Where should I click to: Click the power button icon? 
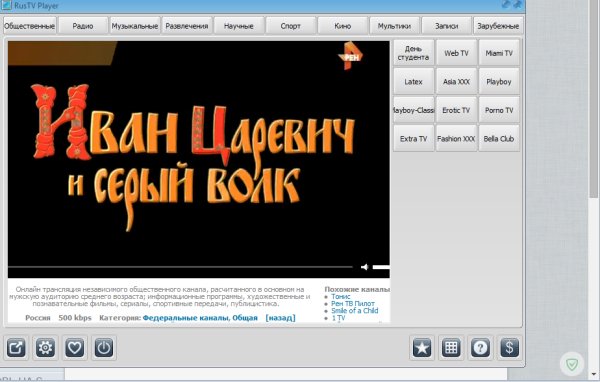[104, 348]
